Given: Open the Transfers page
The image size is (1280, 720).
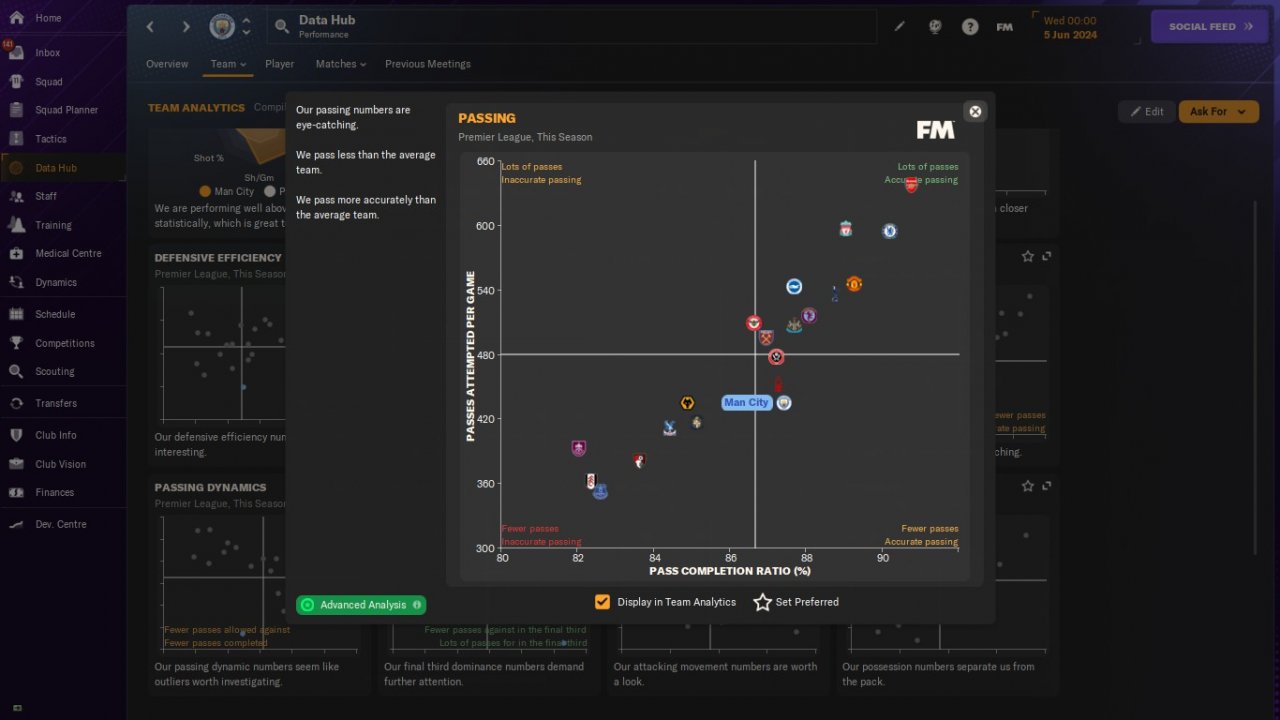Looking at the screenshot, I should click(x=56, y=403).
